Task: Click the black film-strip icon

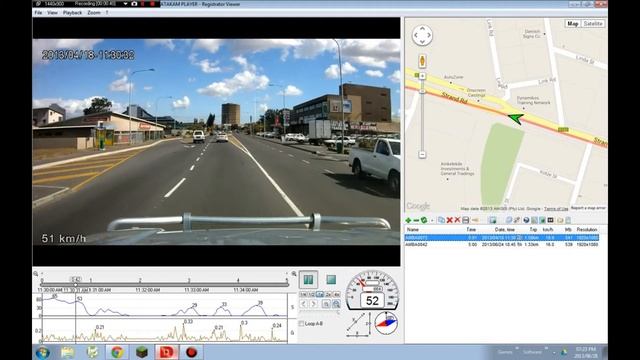Action: [550, 220]
